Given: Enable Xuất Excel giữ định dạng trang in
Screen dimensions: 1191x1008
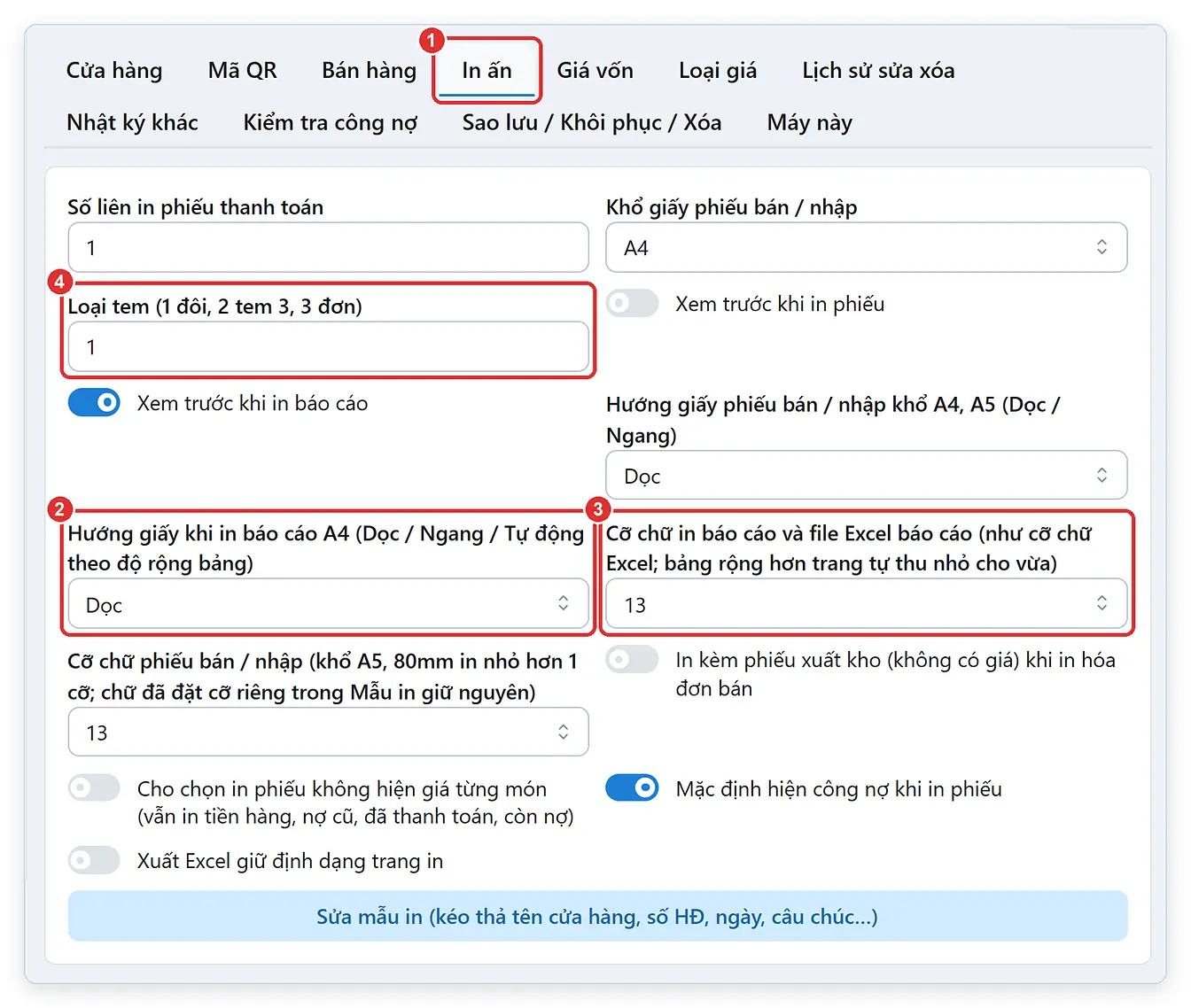Looking at the screenshot, I should (94, 860).
